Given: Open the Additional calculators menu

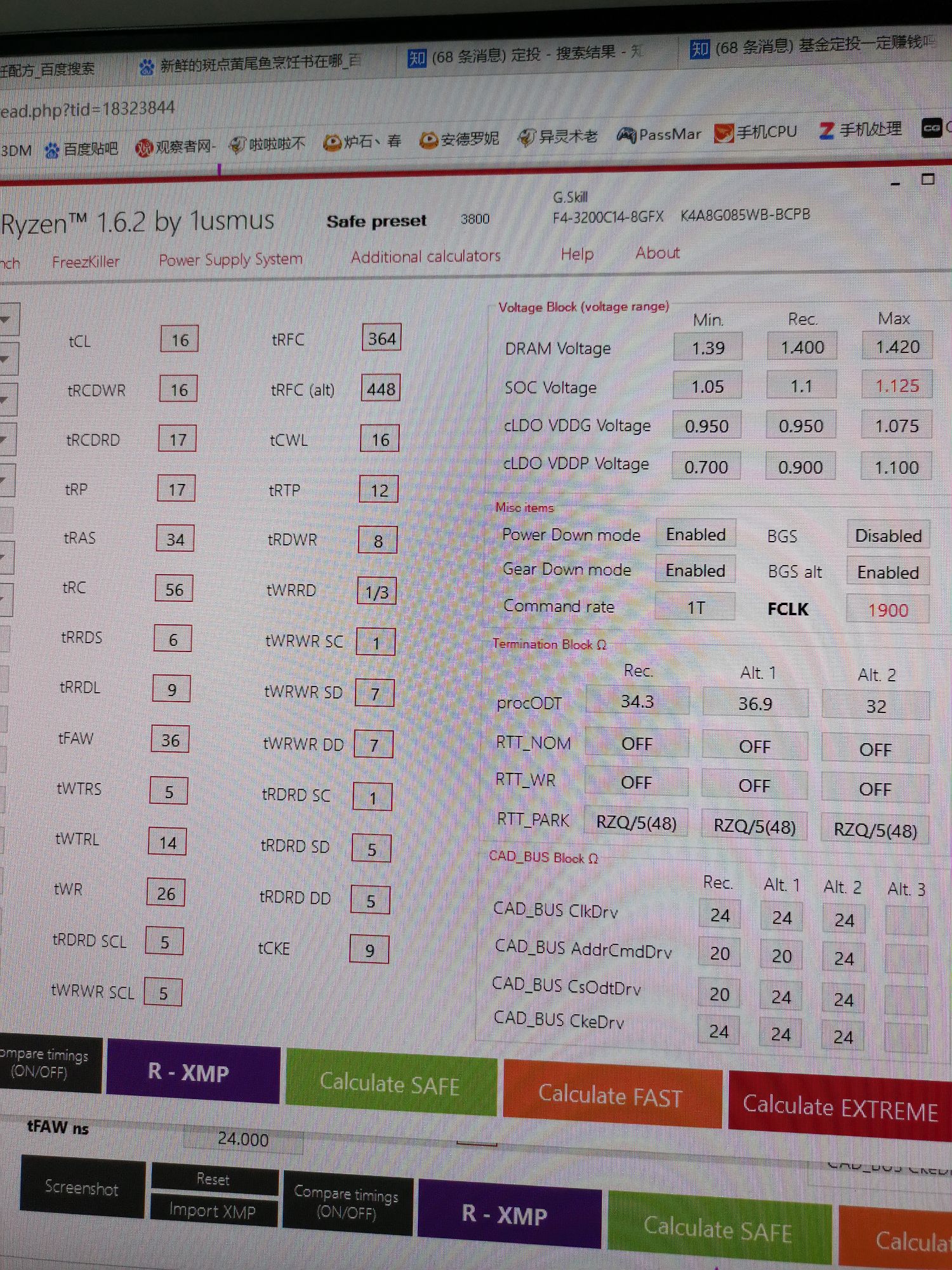Looking at the screenshot, I should (425, 257).
